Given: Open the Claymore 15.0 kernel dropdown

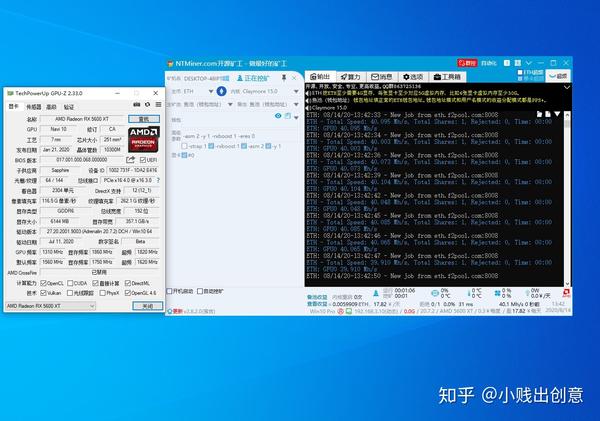Looking at the screenshot, I should coord(296,91).
